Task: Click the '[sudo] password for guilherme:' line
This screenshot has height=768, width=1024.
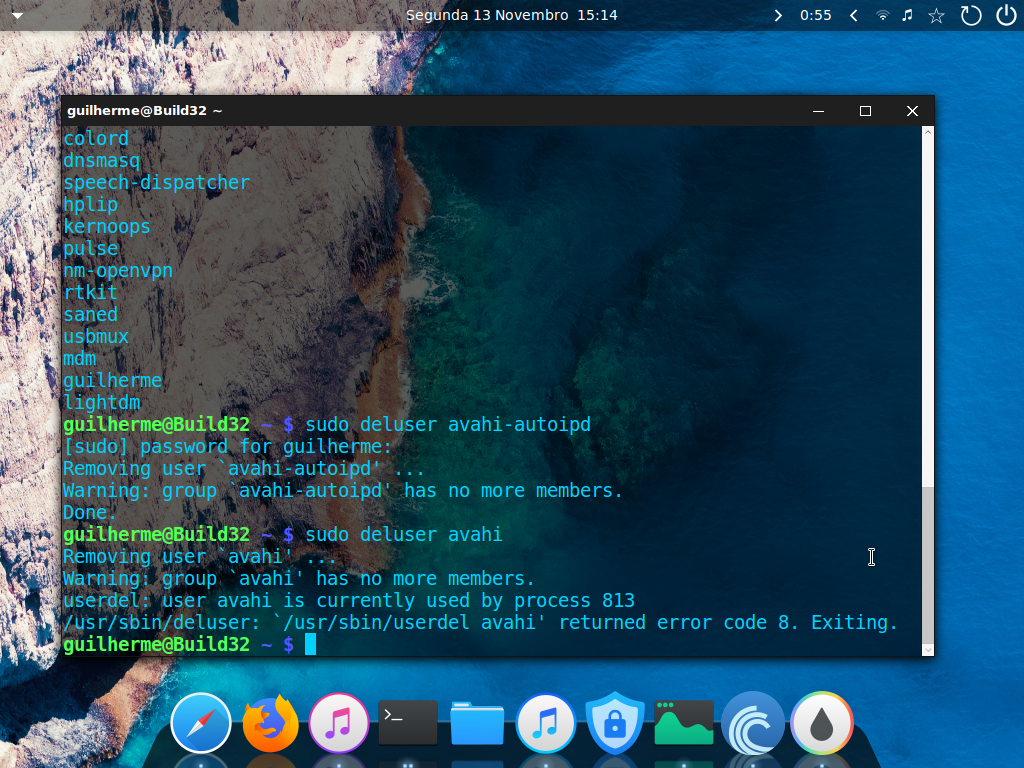Action: coord(227,447)
